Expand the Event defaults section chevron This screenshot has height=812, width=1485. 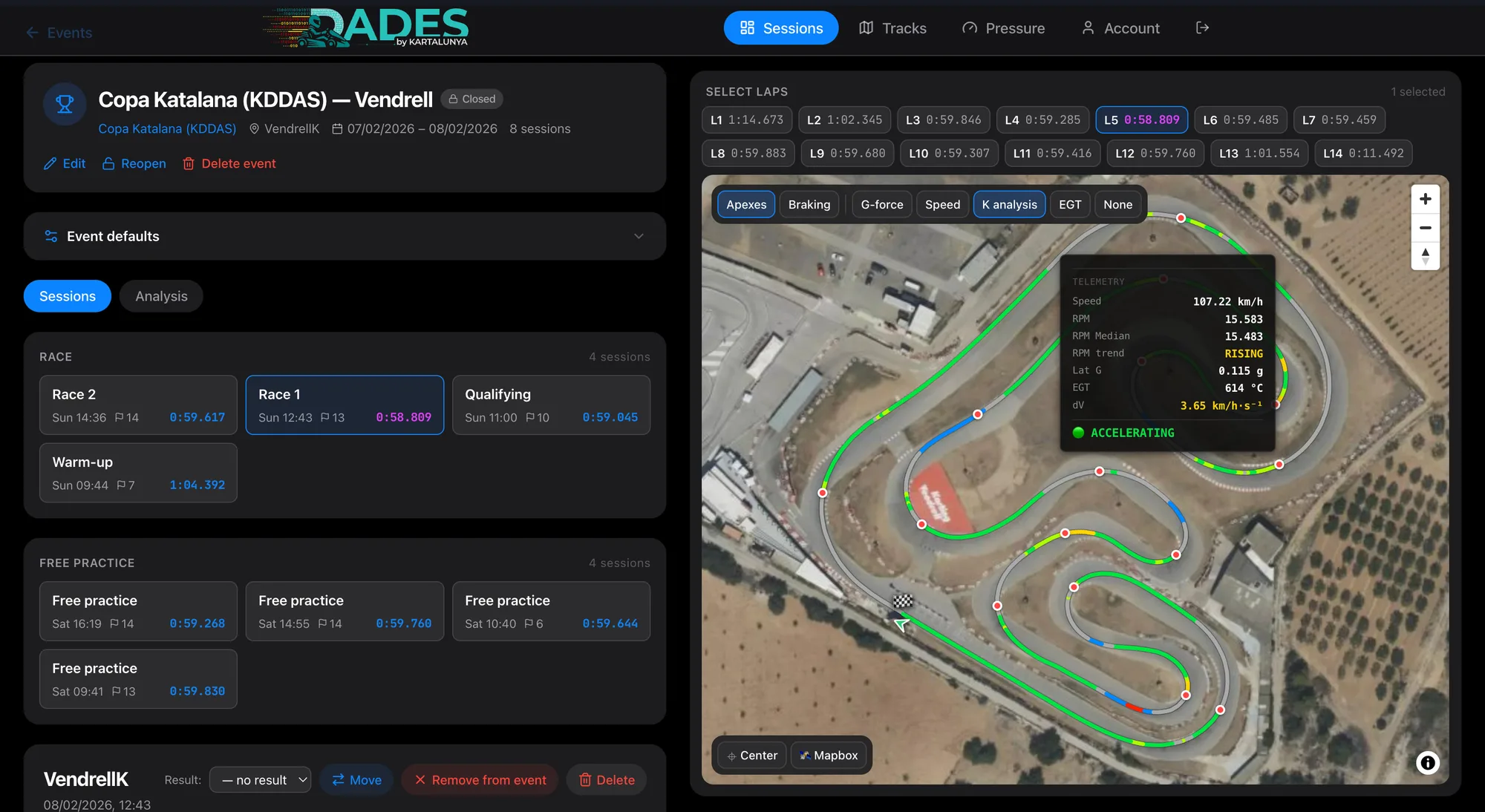639,236
